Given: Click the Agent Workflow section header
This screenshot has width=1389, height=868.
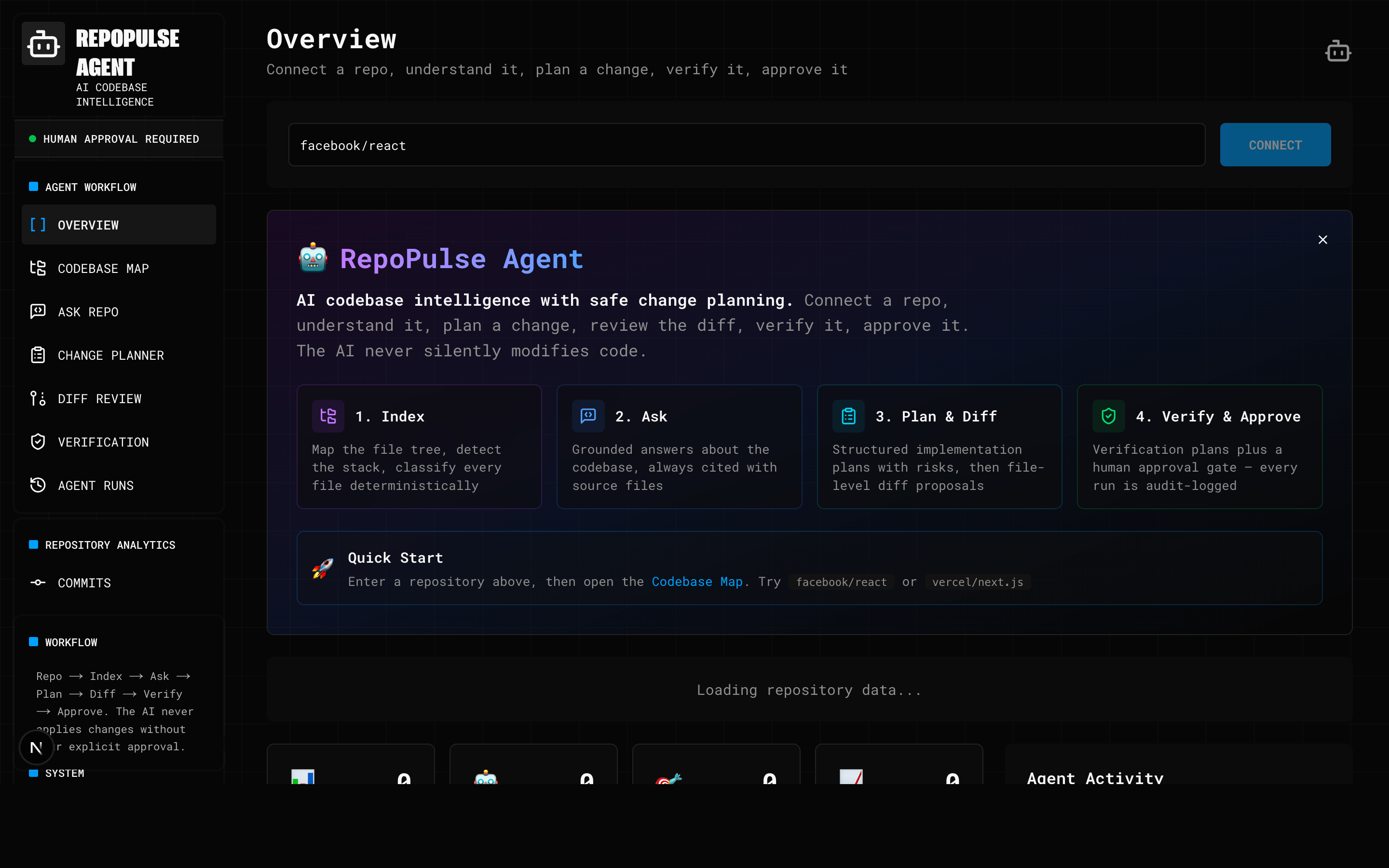Looking at the screenshot, I should 91,187.
